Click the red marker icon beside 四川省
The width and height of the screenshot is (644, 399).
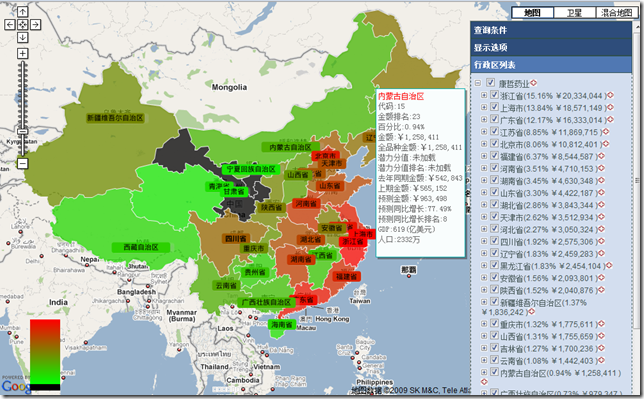(x=601, y=241)
